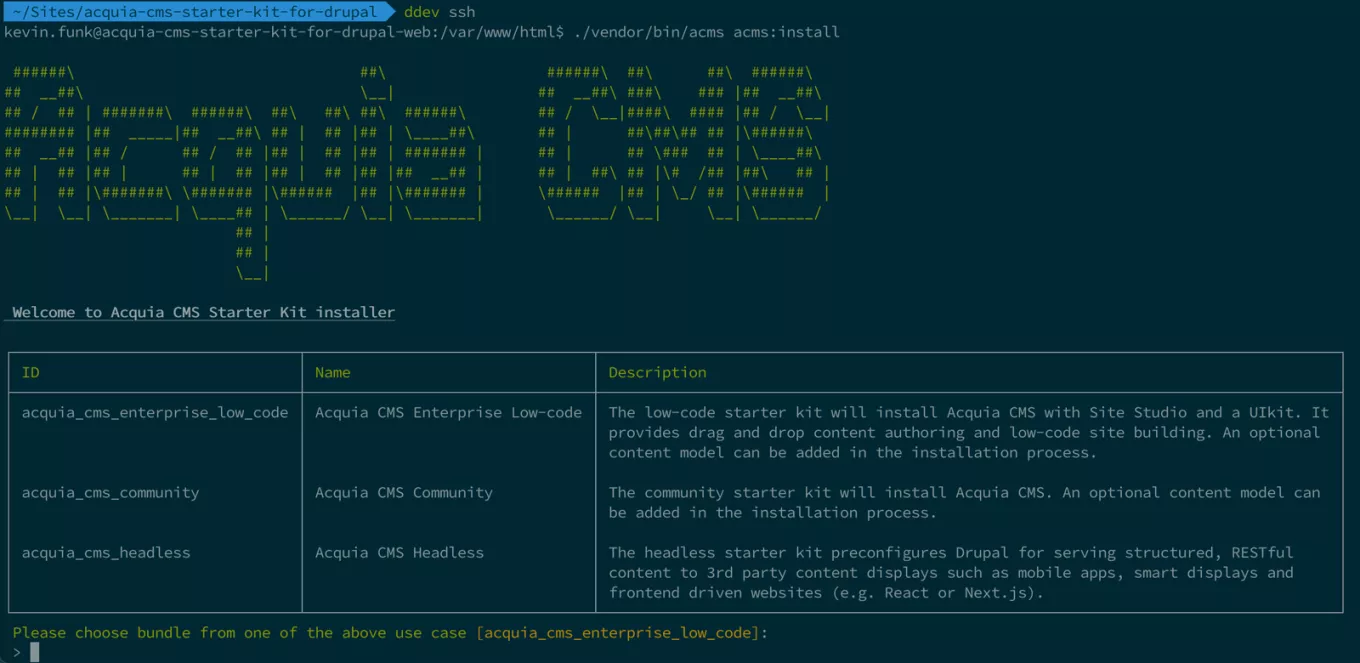
Task: Focus the terminal input cursor after '>'
Action: click(x=34, y=652)
